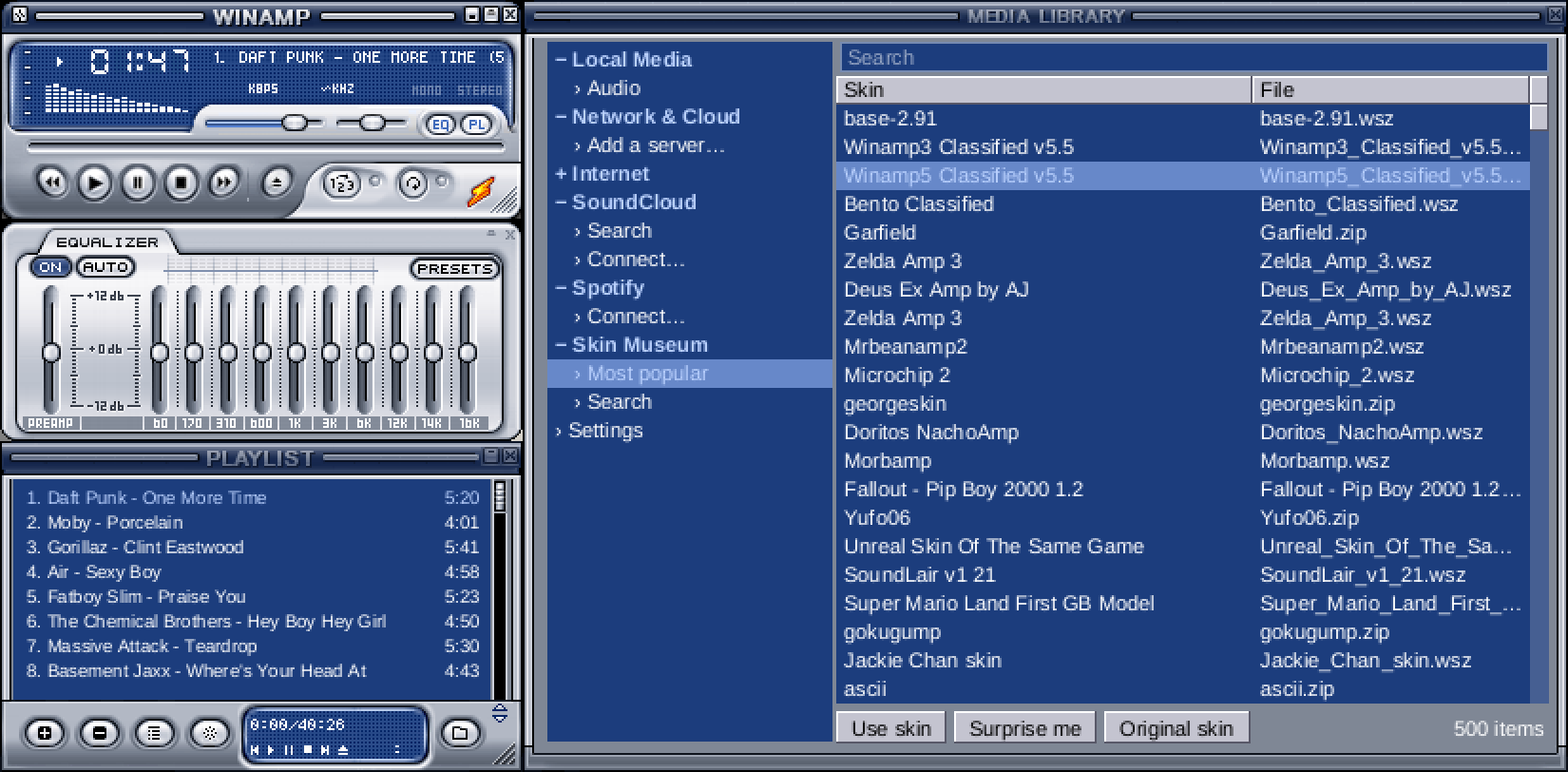This screenshot has height=772, width=1568.
Task: Click the Surprise me button
Action: tap(1024, 728)
